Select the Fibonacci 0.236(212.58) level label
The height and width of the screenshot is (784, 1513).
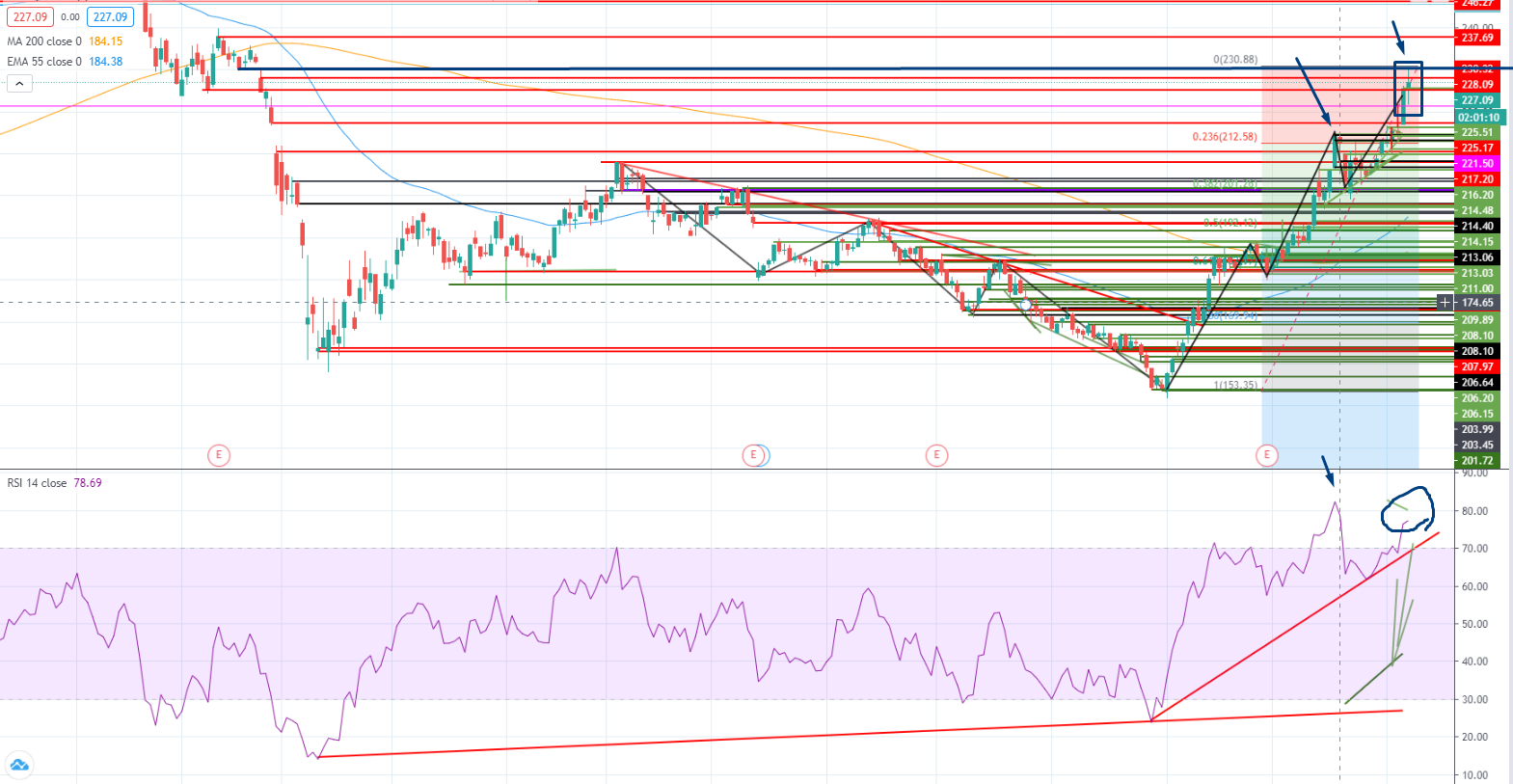click(1224, 137)
